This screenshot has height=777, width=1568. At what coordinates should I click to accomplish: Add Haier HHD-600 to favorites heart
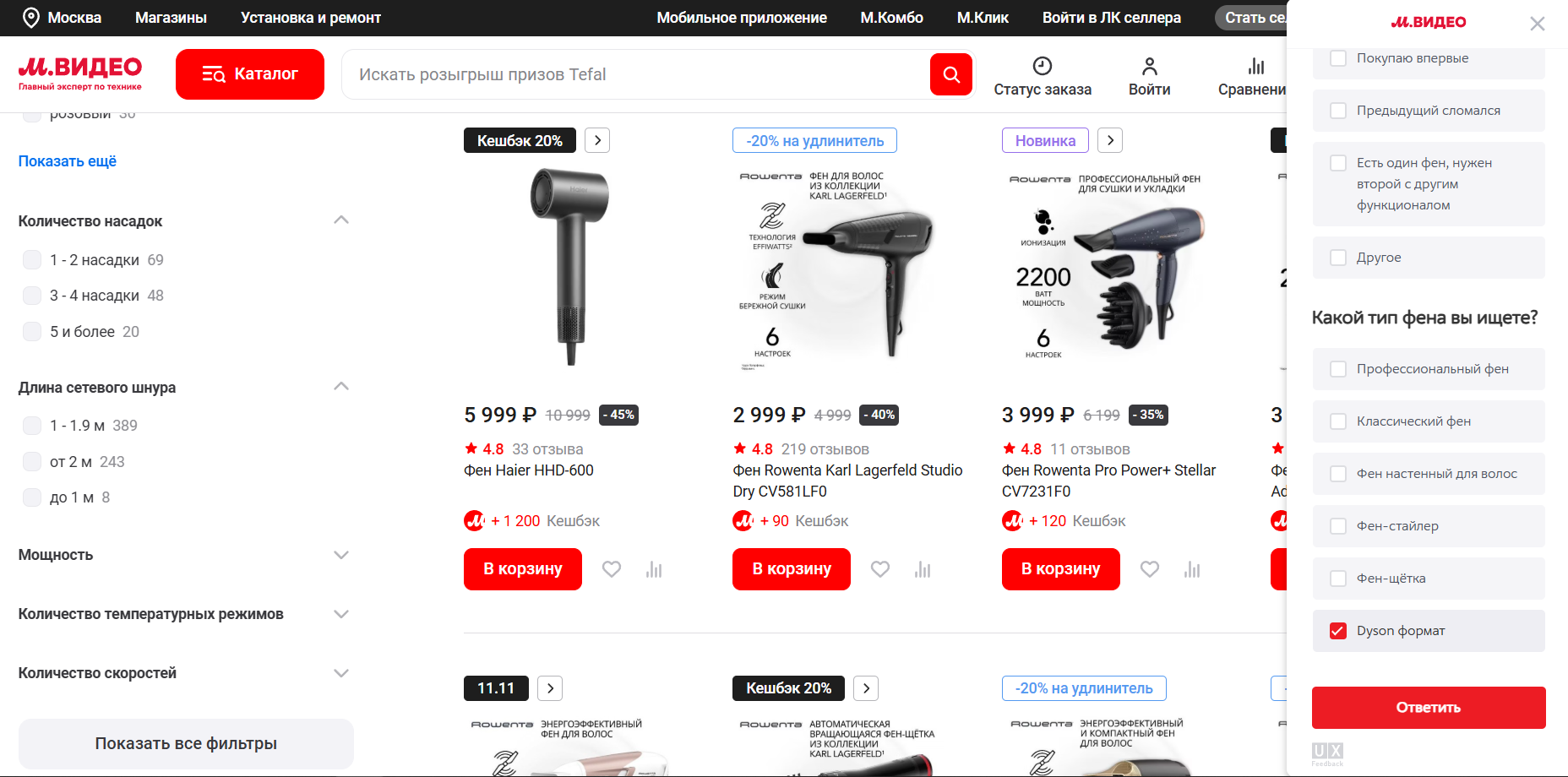pos(612,569)
